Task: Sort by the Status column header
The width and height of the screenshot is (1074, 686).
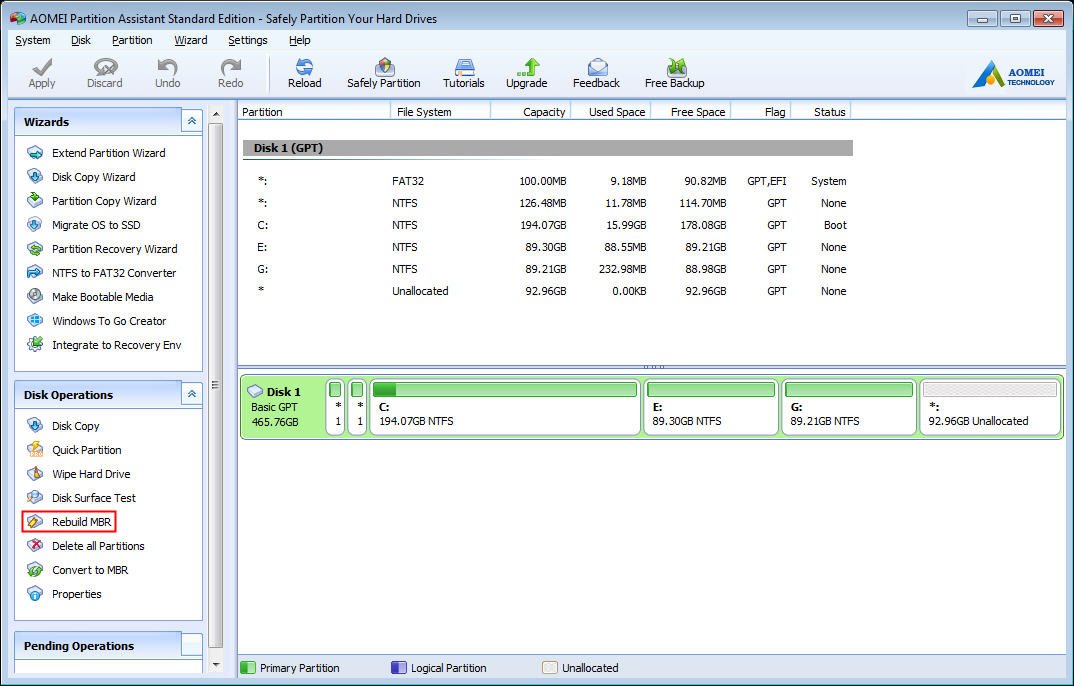Action: 821,112
